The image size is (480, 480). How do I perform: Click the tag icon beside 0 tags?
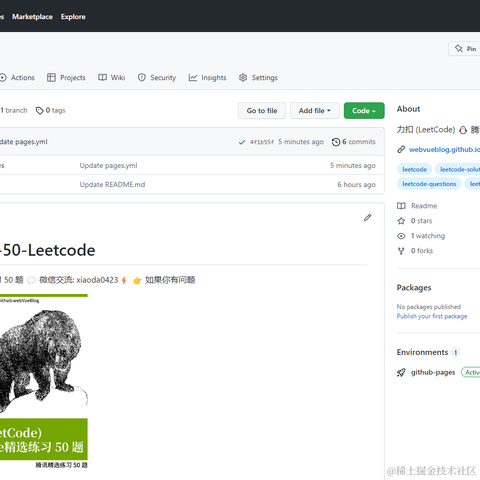39,110
